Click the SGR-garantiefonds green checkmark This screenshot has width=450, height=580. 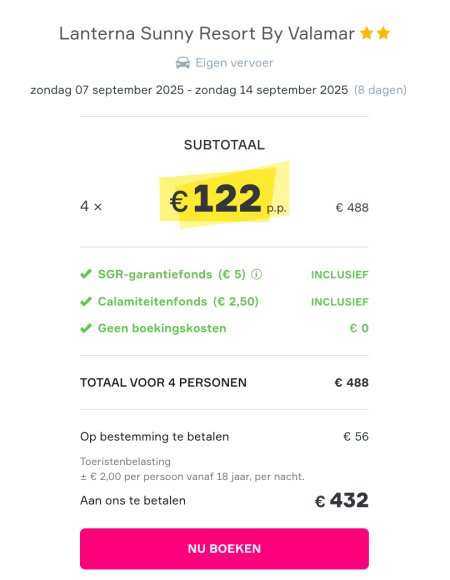[x=86, y=274]
